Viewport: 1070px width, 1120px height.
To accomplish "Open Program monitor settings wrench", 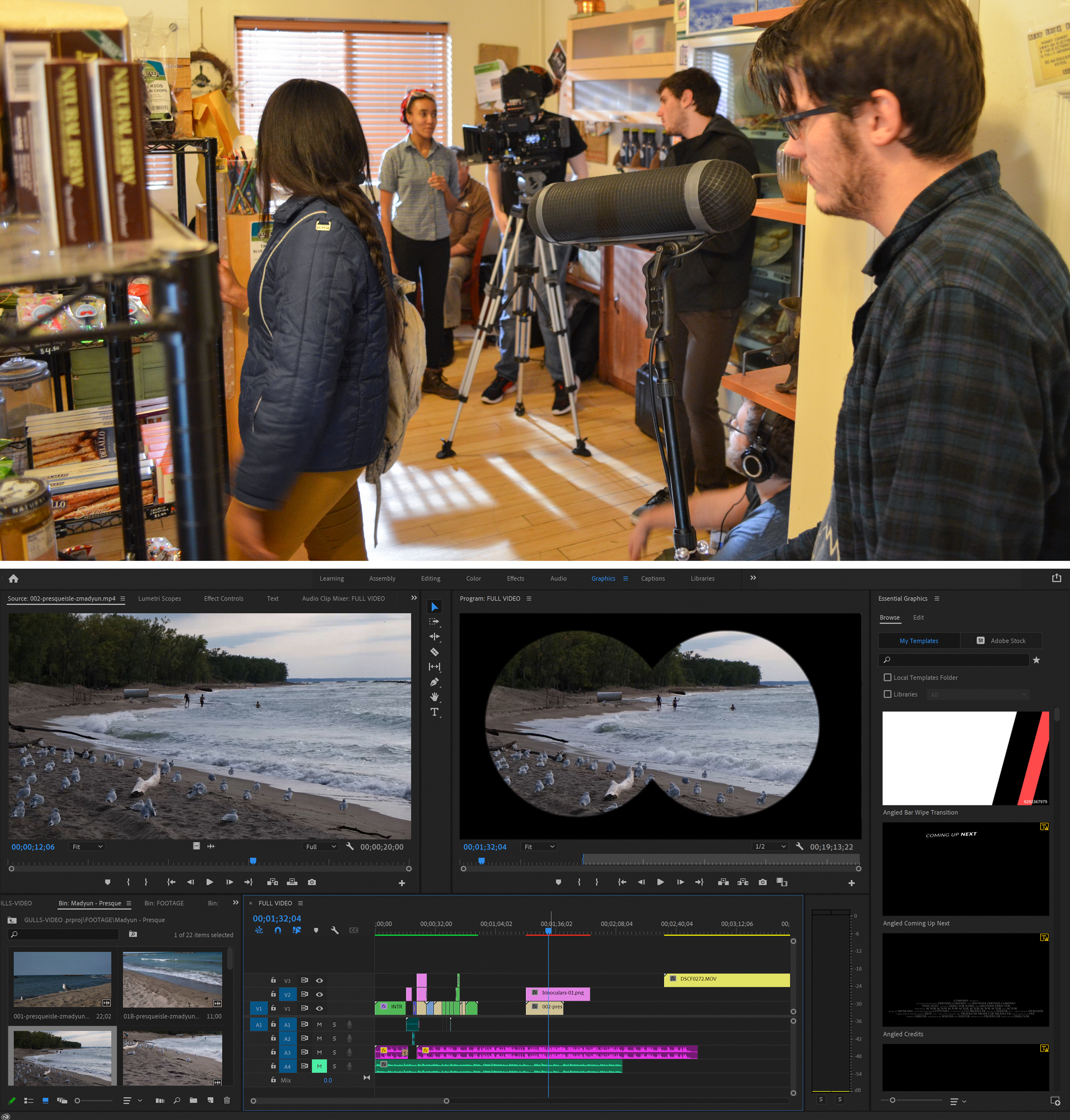I will click(800, 846).
